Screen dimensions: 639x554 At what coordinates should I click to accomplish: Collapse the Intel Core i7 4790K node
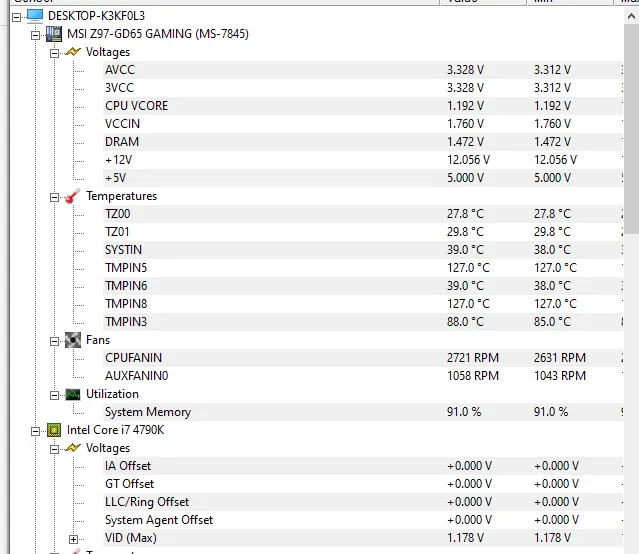pyautogui.click(x=35, y=431)
